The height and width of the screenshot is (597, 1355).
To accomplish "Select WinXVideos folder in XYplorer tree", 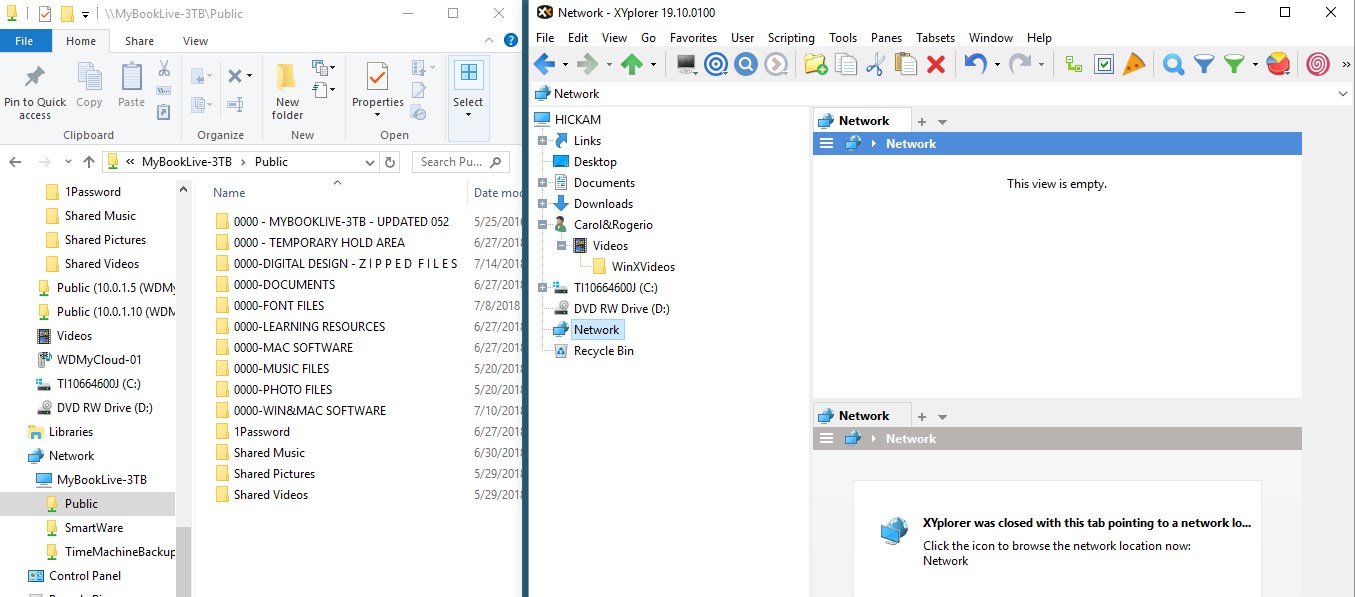I will [x=633, y=267].
